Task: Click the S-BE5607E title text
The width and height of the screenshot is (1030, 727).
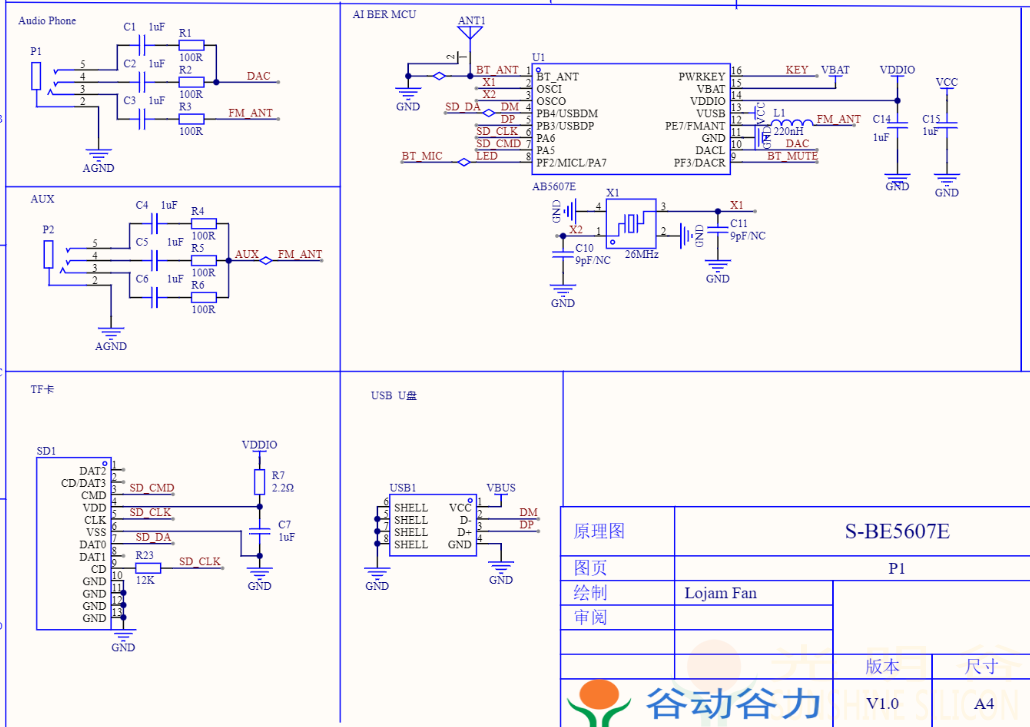Action: pyautogui.click(x=897, y=532)
